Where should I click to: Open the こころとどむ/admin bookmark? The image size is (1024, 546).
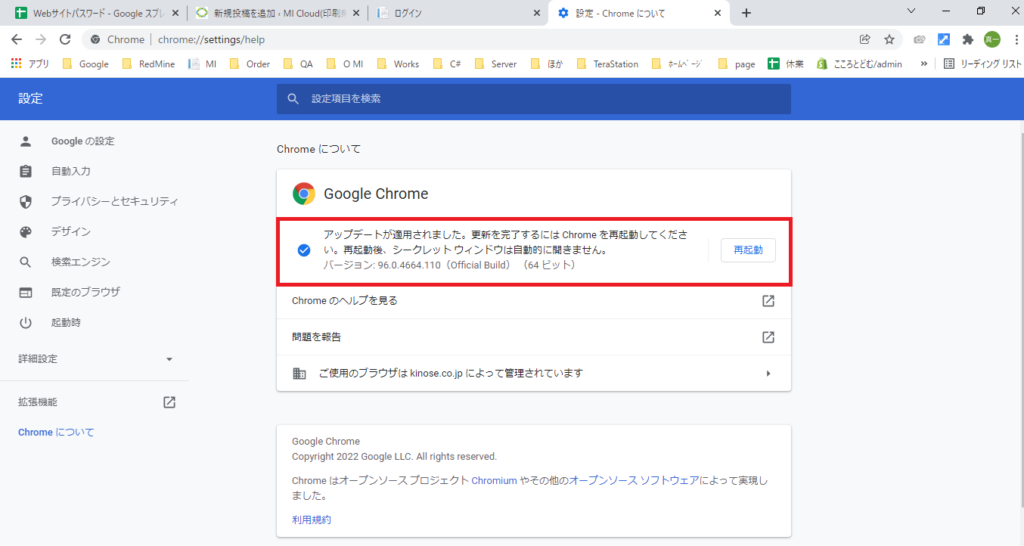(x=859, y=63)
